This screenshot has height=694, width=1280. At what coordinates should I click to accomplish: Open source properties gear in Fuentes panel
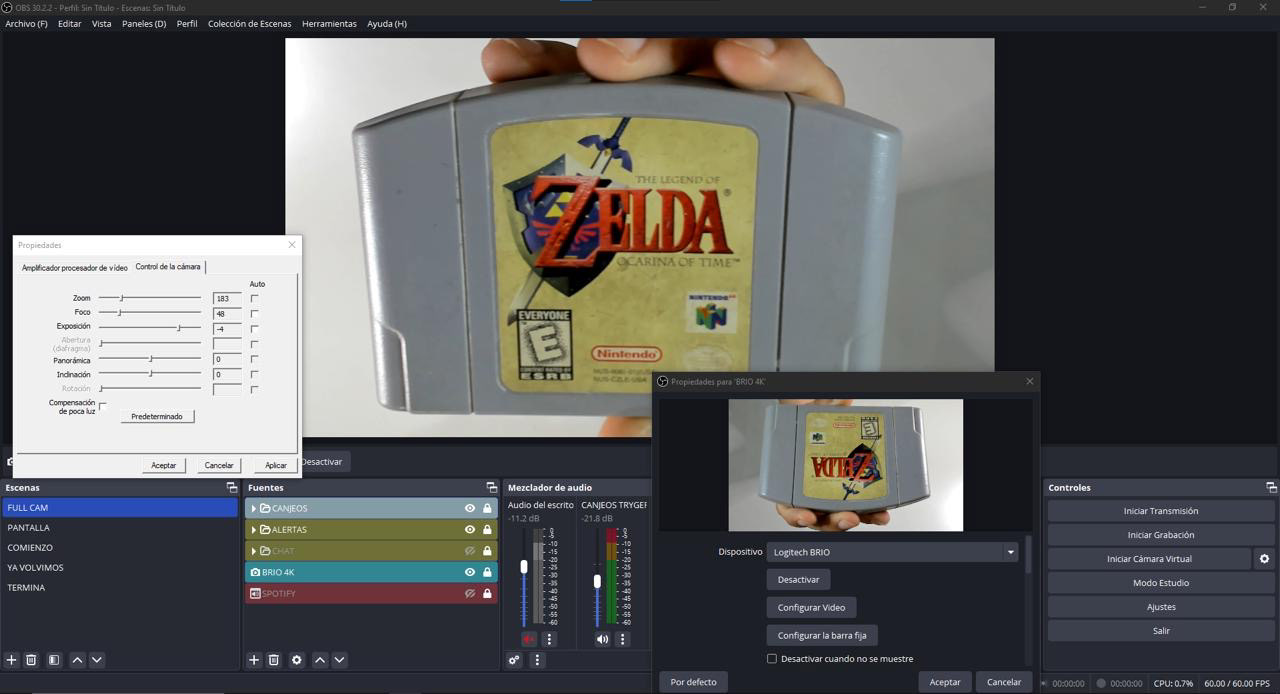pyautogui.click(x=296, y=660)
